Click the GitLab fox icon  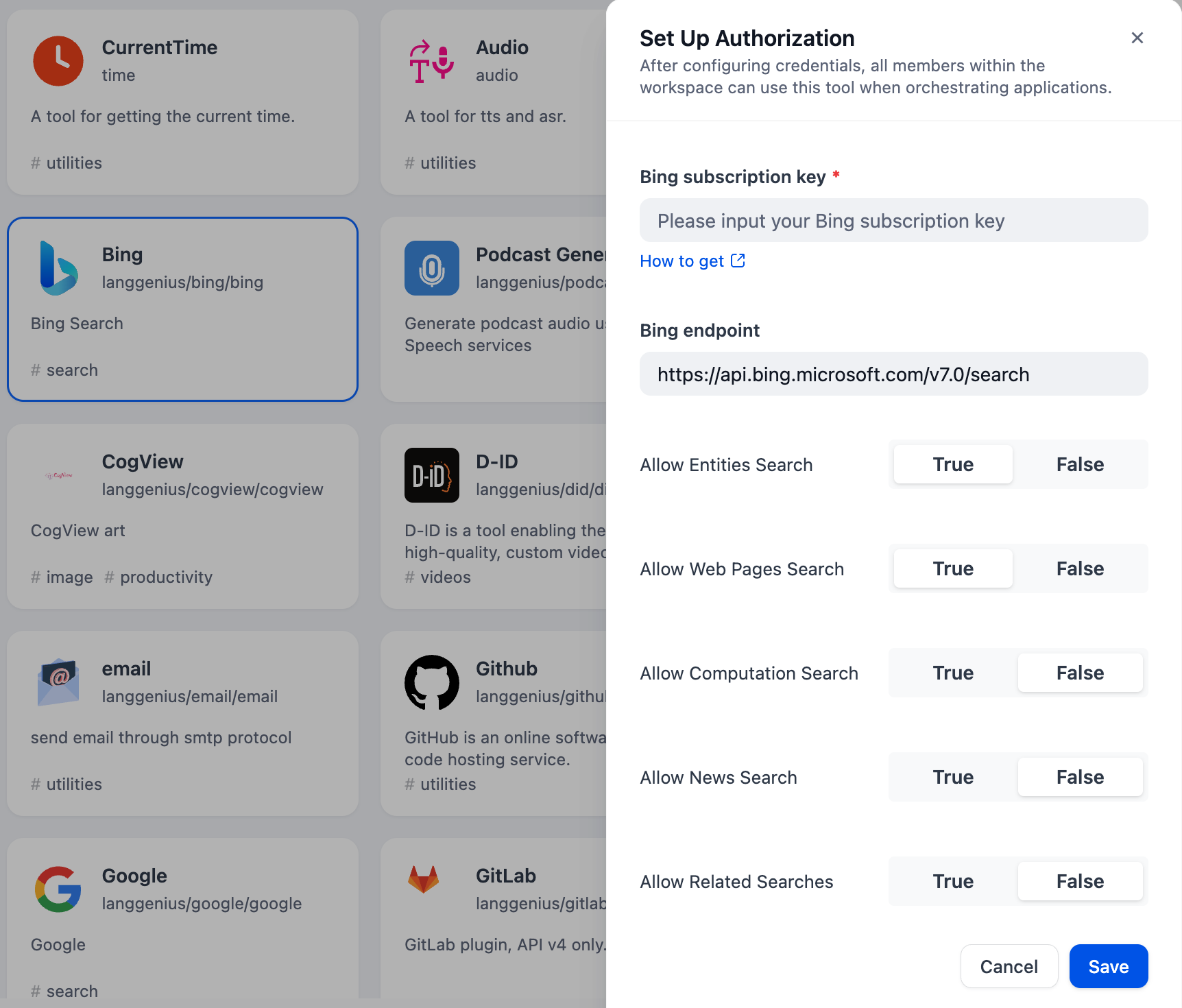coord(424,880)
